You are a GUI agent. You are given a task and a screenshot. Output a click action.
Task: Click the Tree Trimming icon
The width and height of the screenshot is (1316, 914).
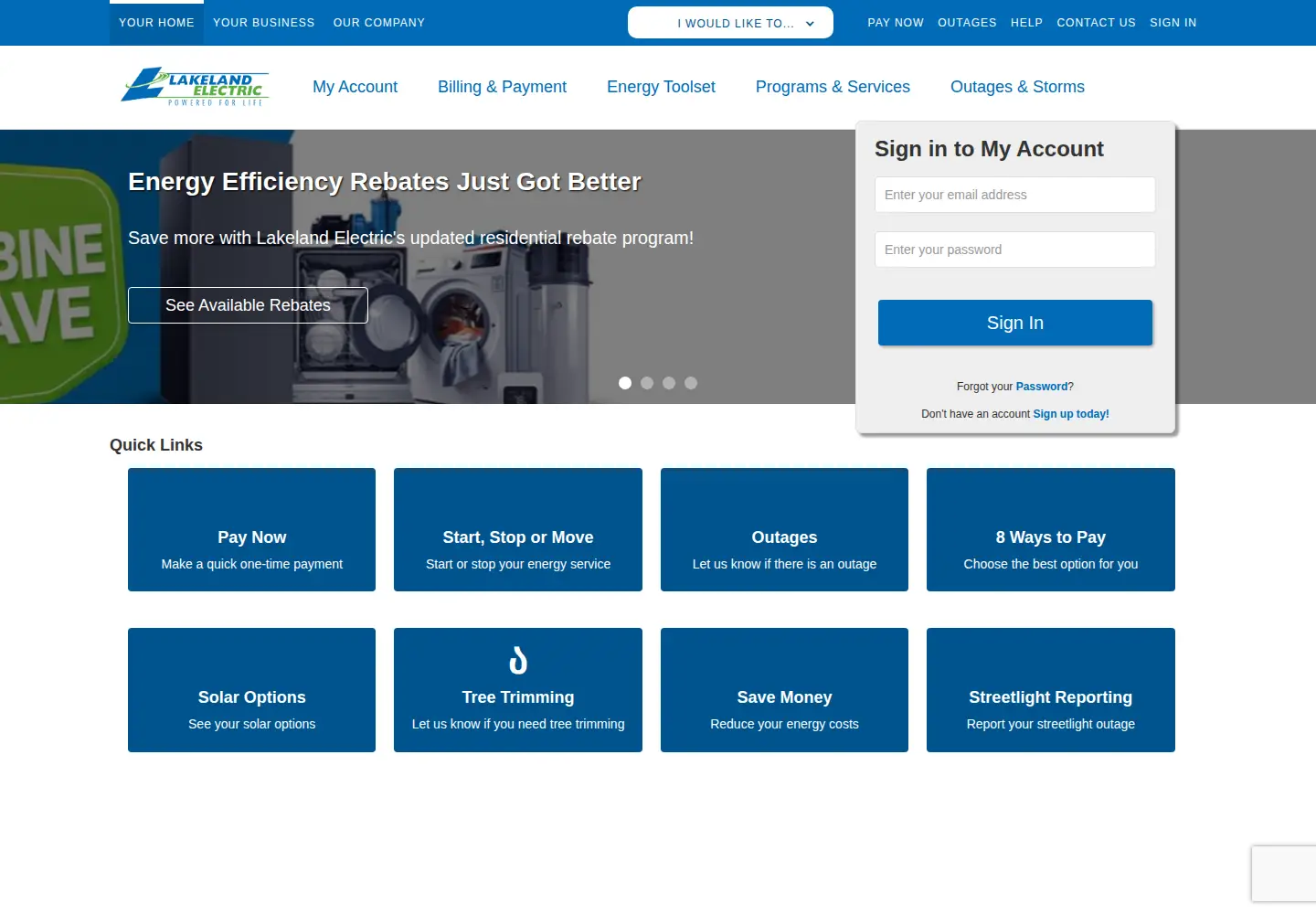click(x=518, y=660)
